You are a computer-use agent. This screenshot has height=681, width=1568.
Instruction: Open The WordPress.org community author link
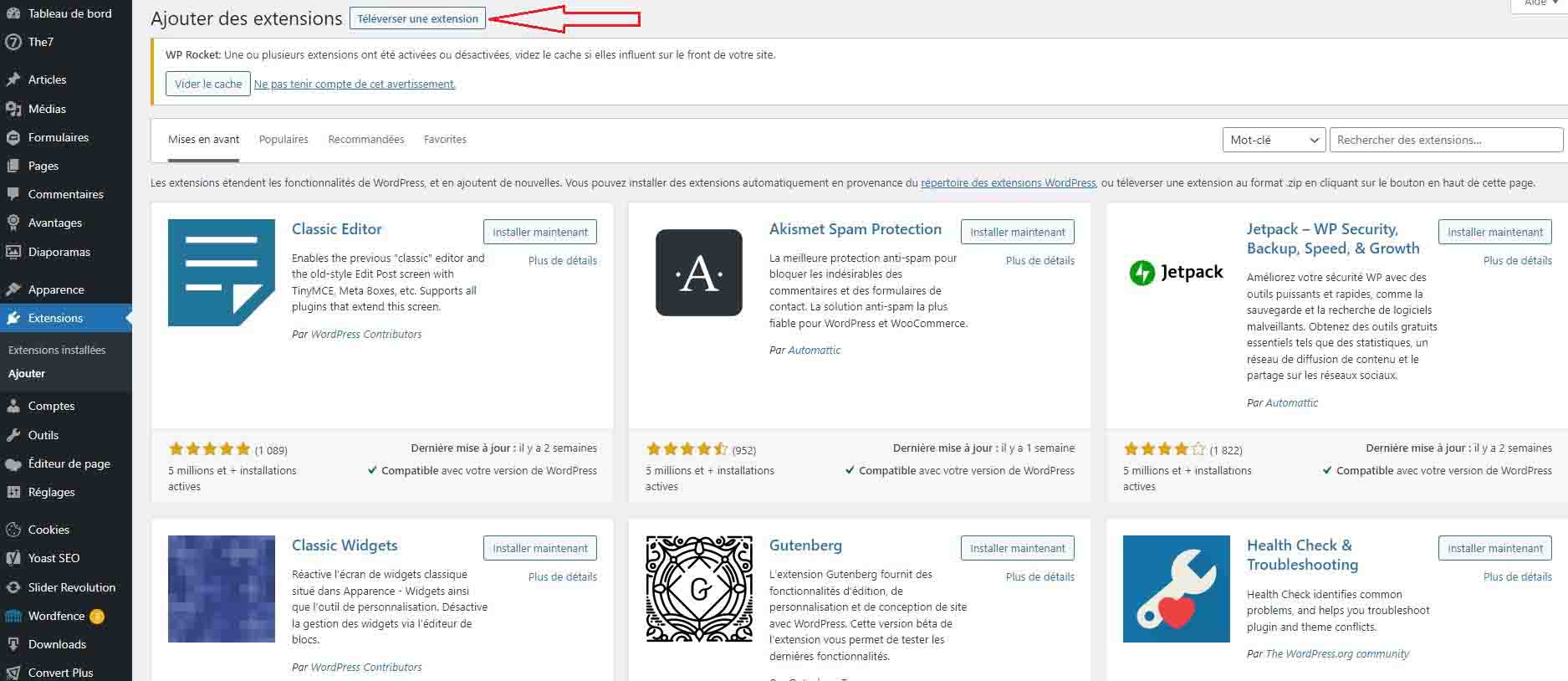pos(1337,654)
